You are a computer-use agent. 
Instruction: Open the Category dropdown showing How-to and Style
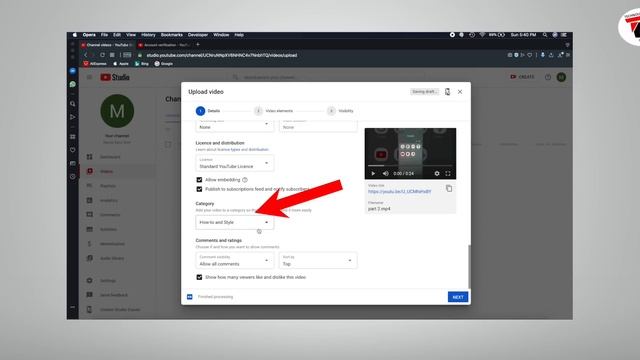tap(235, 222)
